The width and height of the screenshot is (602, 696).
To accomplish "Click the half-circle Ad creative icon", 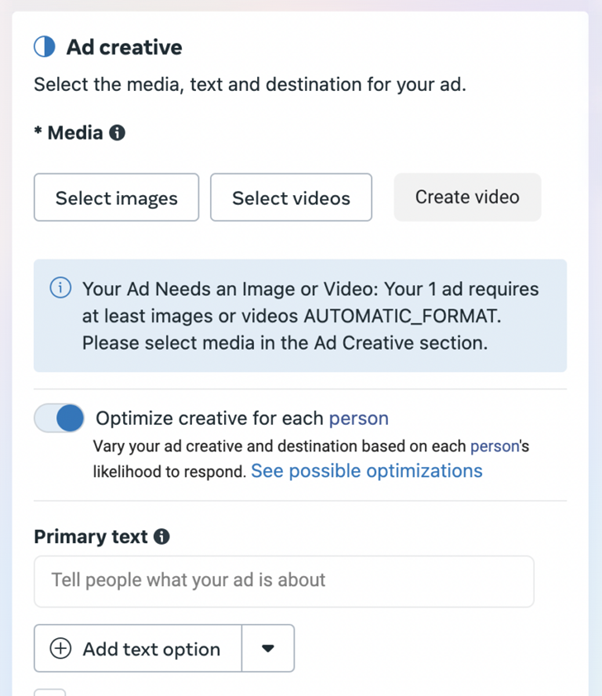I will 45,47.
